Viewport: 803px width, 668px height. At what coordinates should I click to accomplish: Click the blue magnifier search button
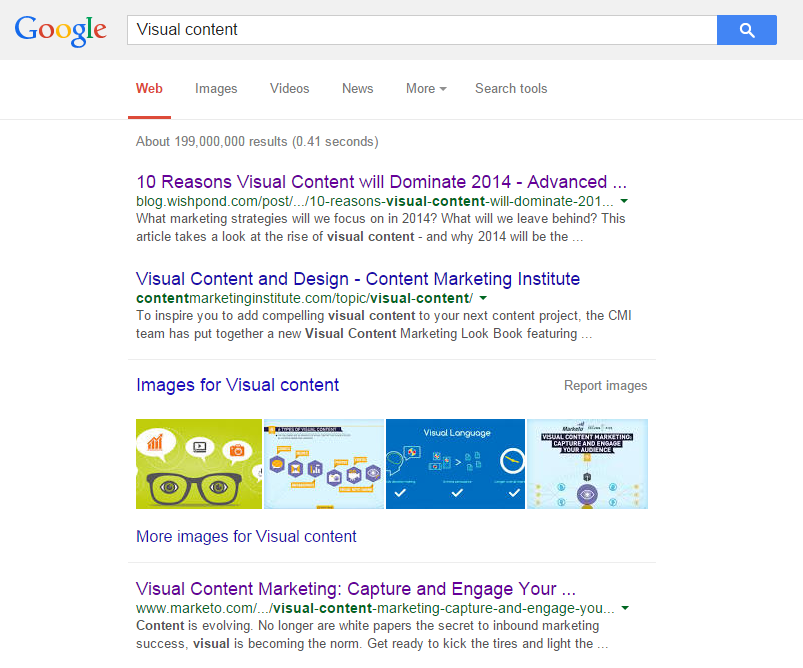tap(747, 30)
